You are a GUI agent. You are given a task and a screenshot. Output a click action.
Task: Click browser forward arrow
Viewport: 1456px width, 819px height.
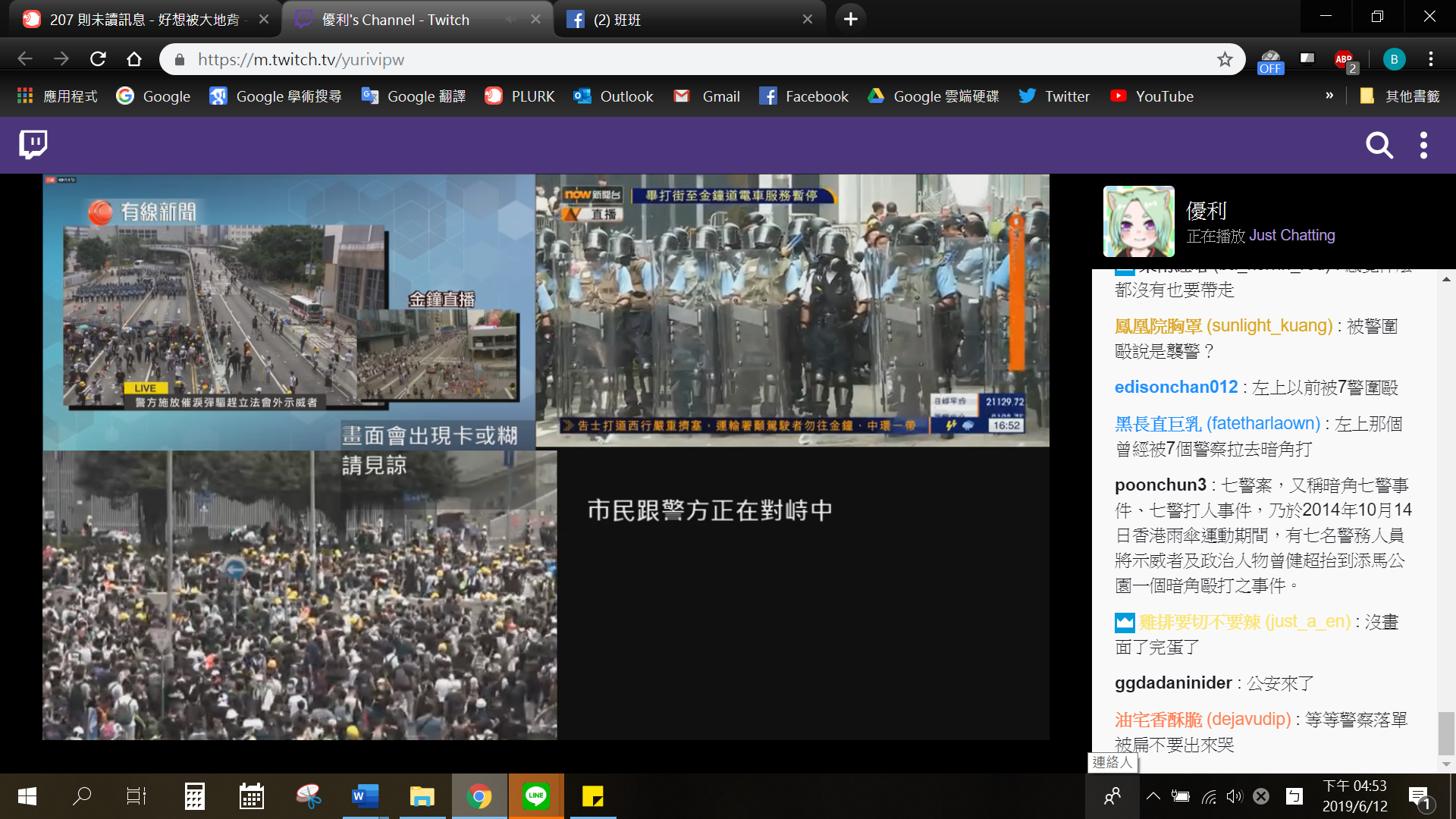coord(61,59)
